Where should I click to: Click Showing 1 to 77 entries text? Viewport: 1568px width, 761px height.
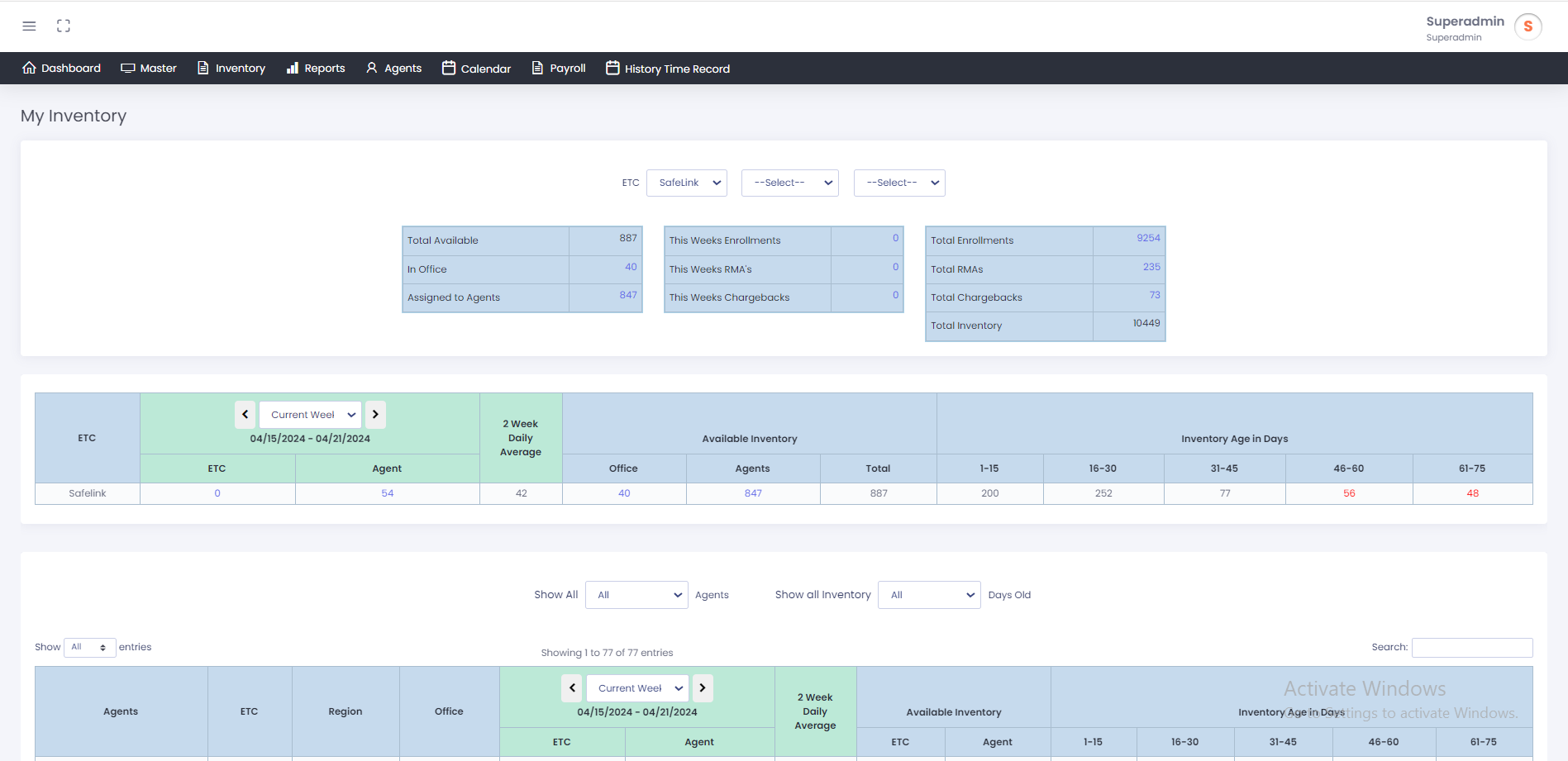[607, 653]
